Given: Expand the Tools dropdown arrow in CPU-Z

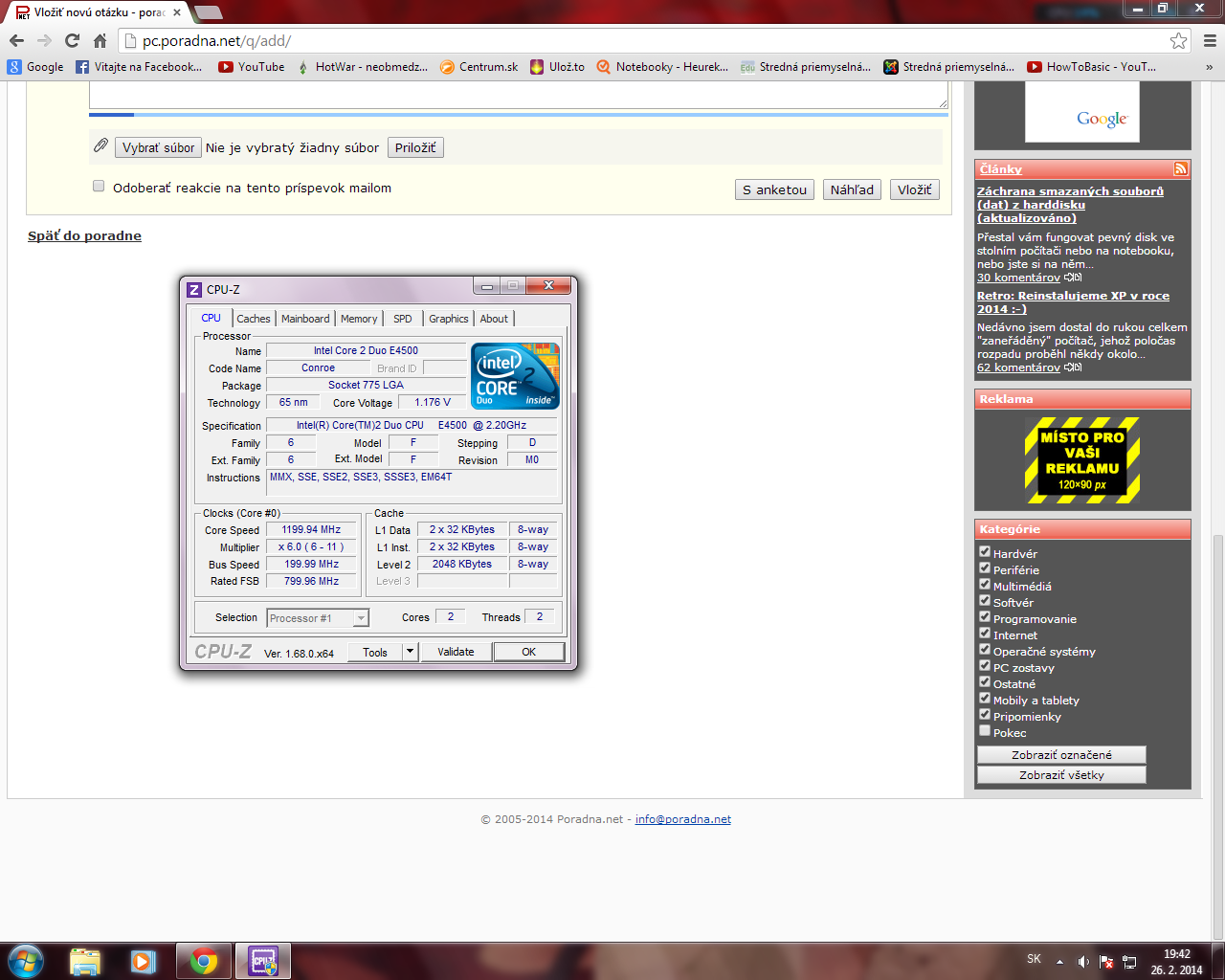Looking at the screenshot, I should coord(410,652).
